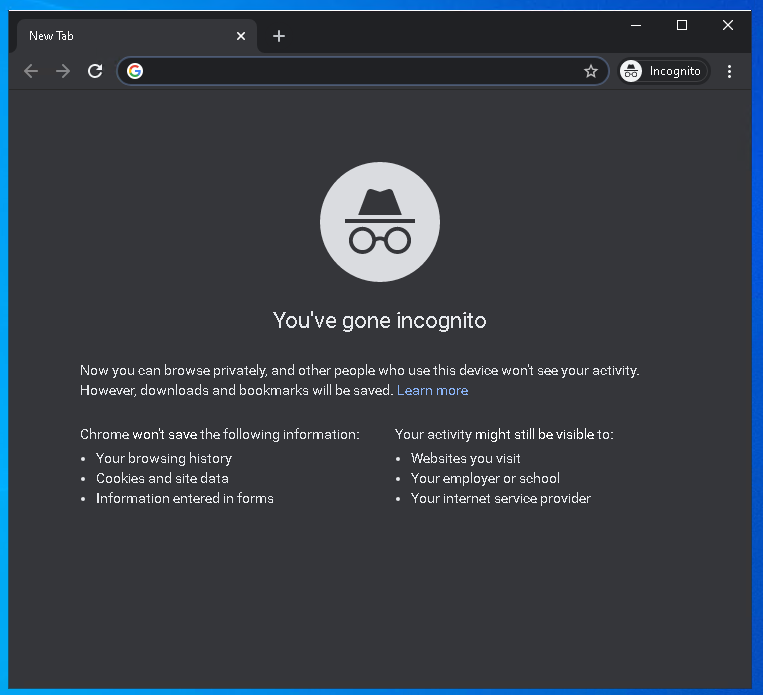
Task: Maximize the Chrome window
Action: pyautogui.click(x=682, y=25)
